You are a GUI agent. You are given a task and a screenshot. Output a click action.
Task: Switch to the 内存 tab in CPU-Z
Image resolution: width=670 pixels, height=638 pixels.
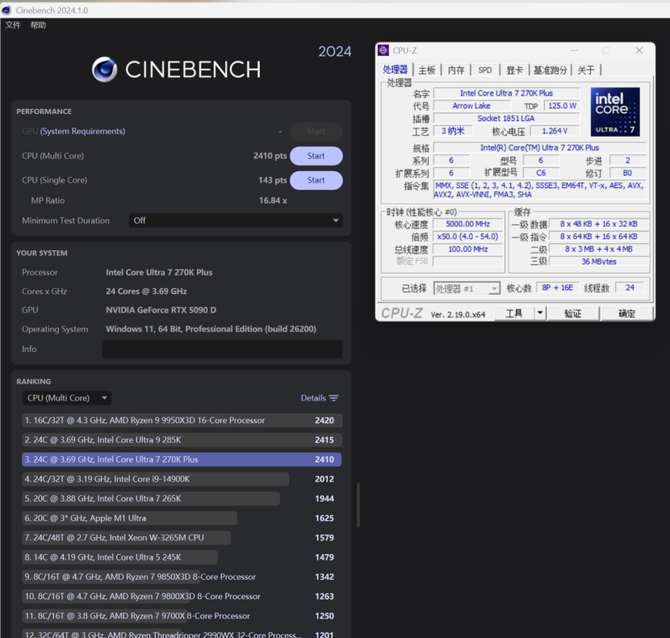pyautogui.click(x=456, y=70)
